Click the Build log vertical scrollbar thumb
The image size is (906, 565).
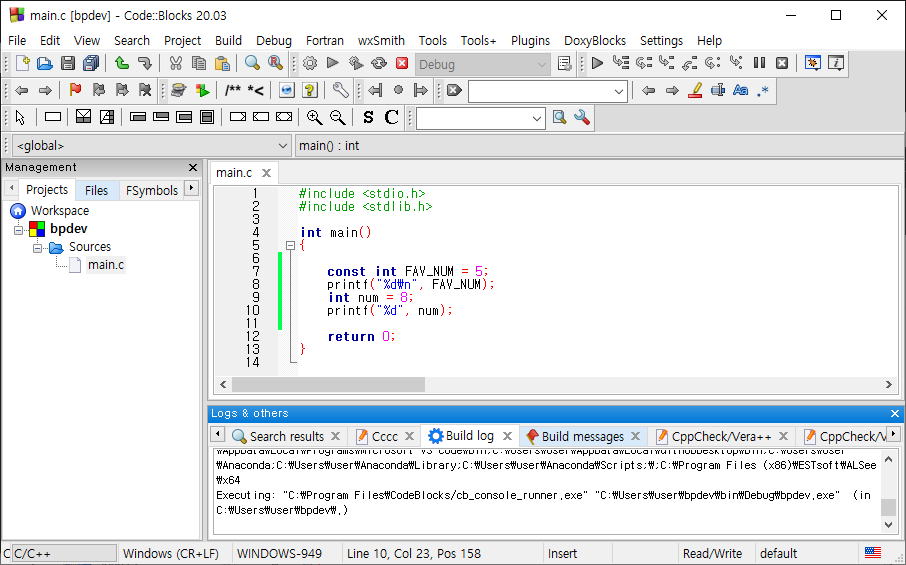click(888, 507)
